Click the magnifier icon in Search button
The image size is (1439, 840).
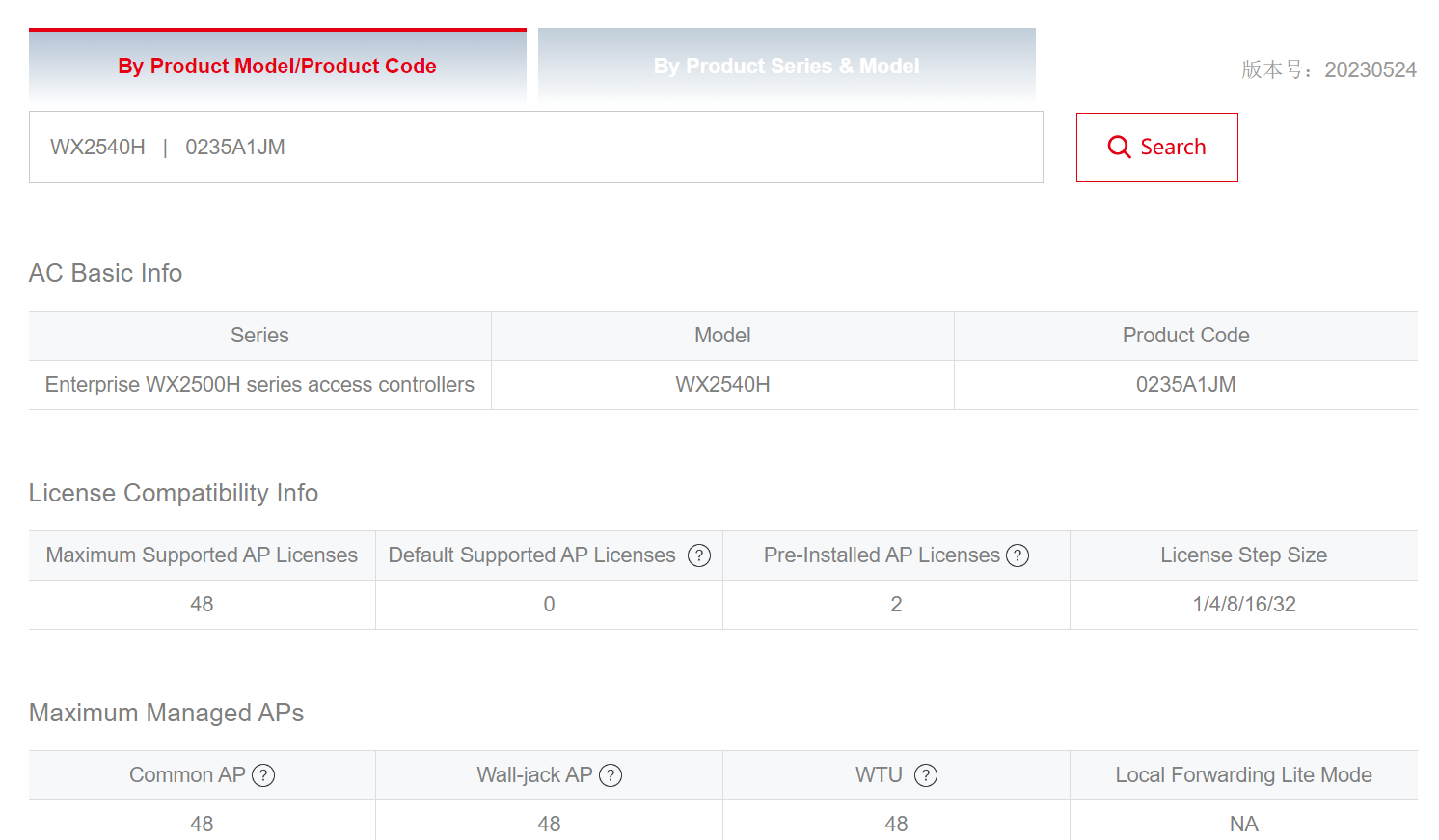pos(1119,147)
